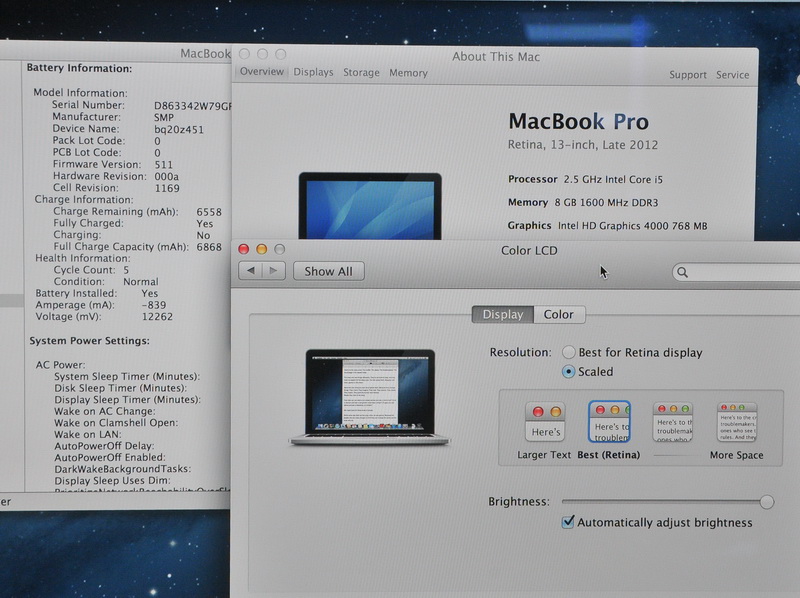Click the MacBook image in About This Mac

tap(370, 206)
